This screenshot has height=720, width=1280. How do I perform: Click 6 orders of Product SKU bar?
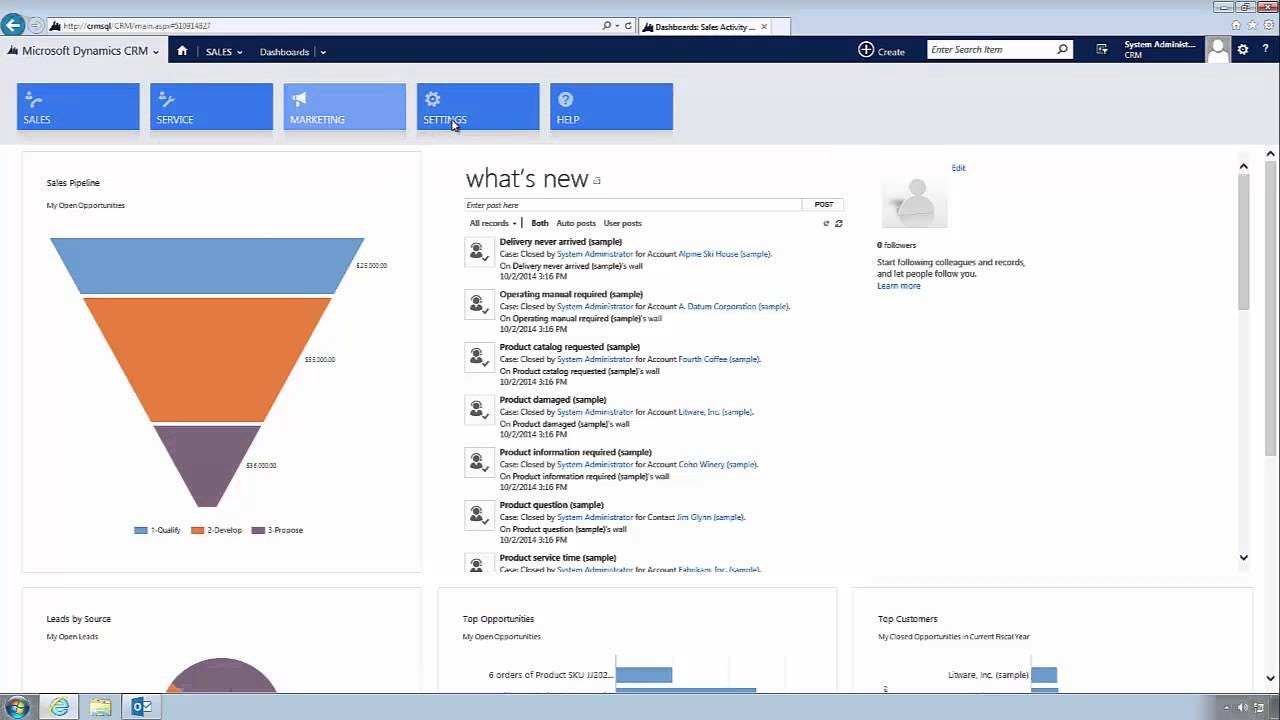(x=644, y=675)
